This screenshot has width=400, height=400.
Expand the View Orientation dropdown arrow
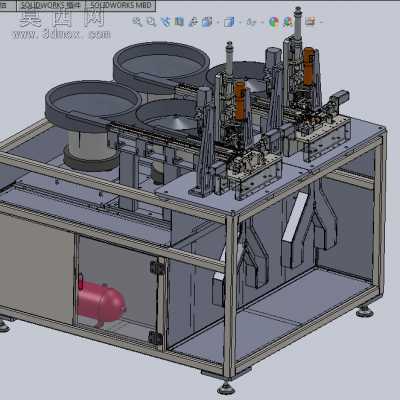pyautogui.click(x=217, y=22)
